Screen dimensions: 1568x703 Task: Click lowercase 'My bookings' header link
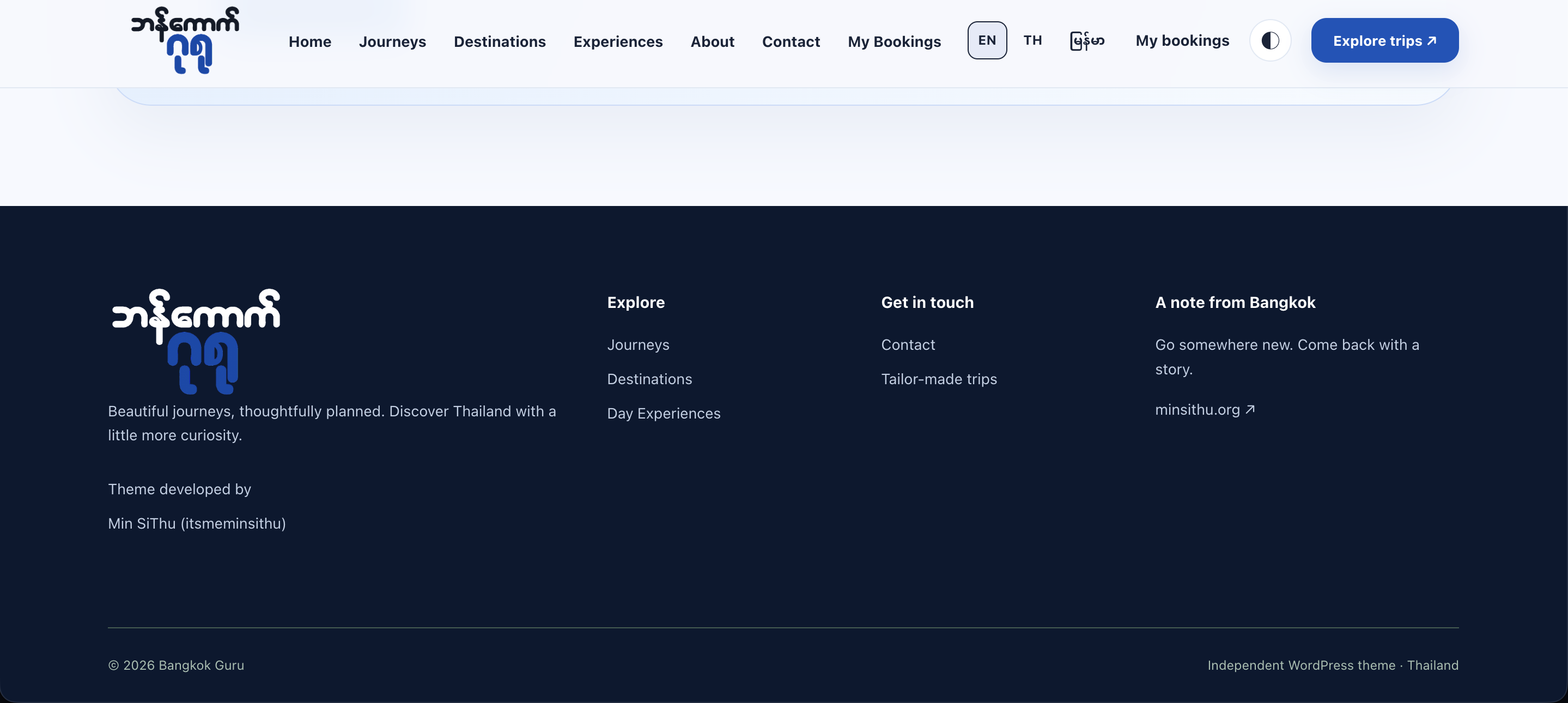1182,41
